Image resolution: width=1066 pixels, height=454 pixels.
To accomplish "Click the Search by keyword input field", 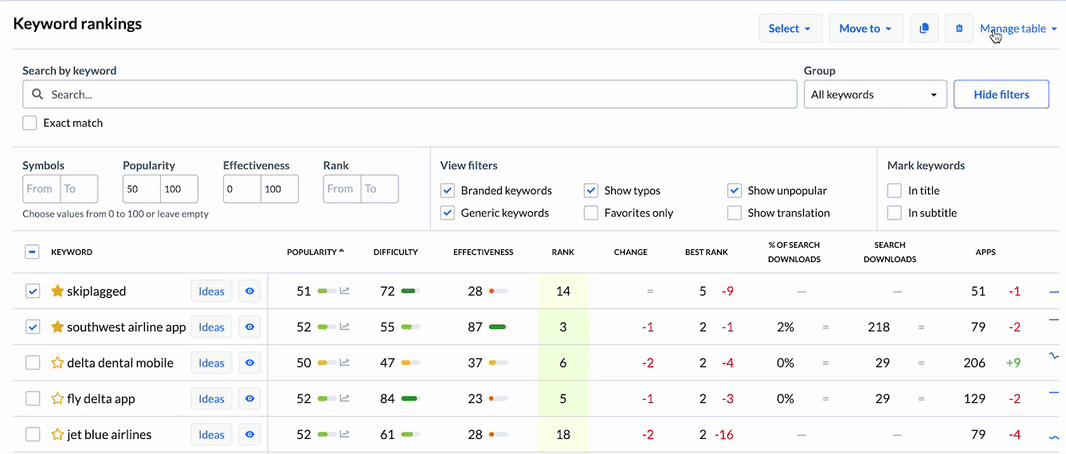I will click(410, 95).
